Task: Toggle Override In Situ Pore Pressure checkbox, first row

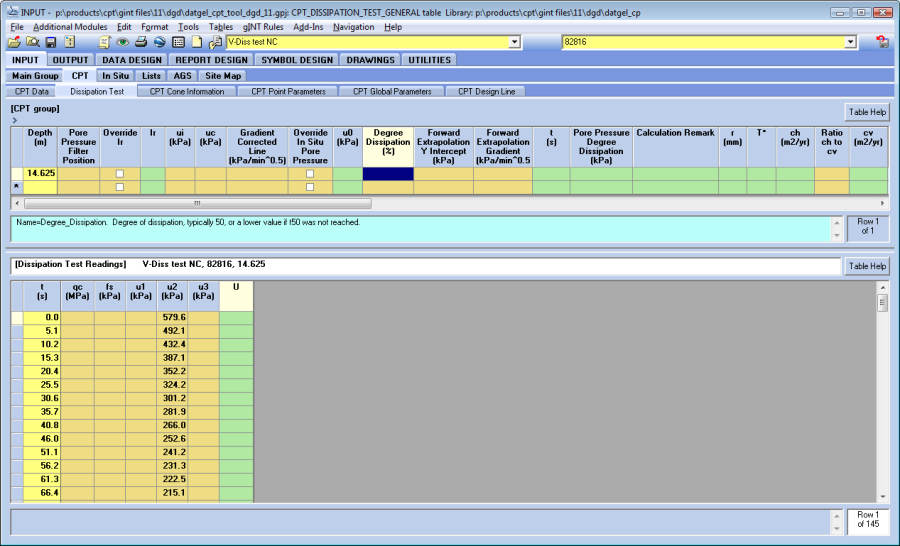Action: coord(310,174)
